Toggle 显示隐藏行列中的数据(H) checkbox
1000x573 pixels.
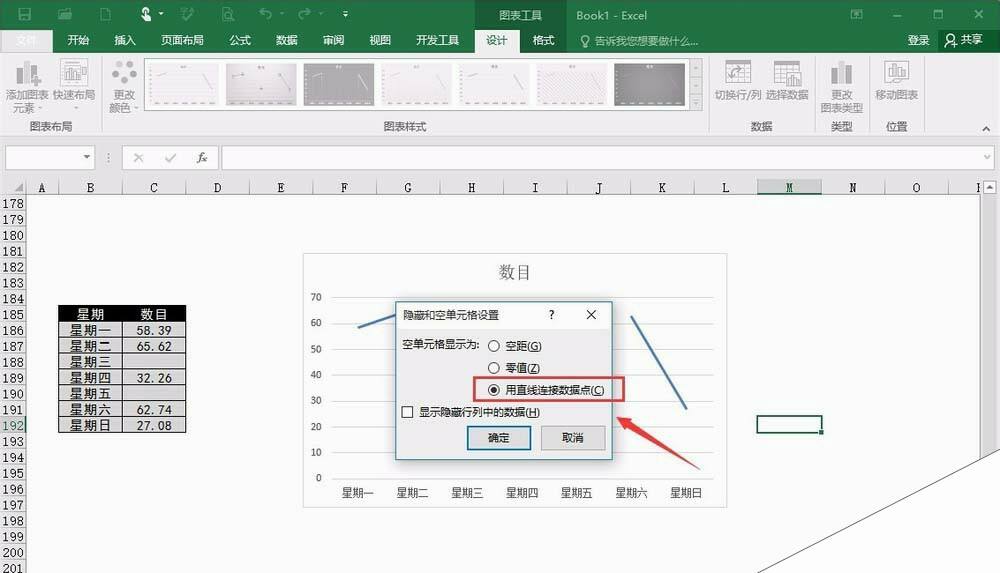[x=408, y=412]
